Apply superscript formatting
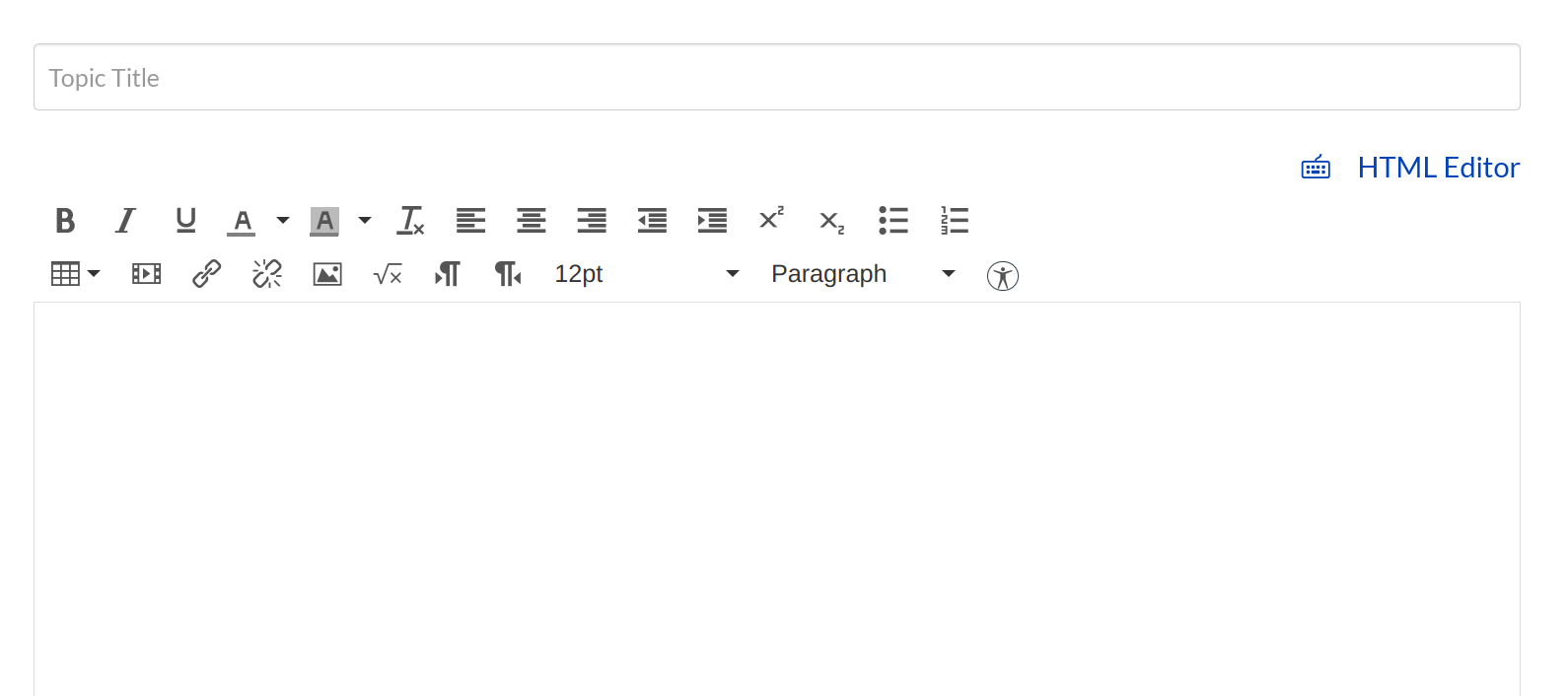This screenshot has height=696, width=1568. pos(771,219)
